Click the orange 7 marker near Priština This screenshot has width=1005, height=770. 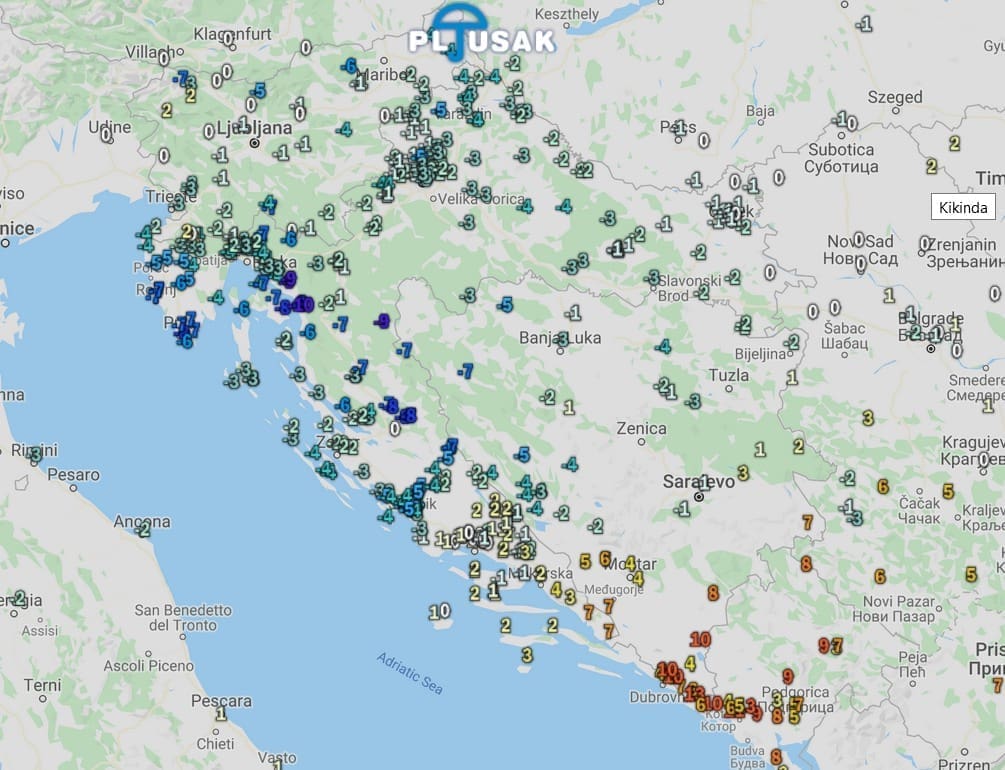[x=996, y=685]
